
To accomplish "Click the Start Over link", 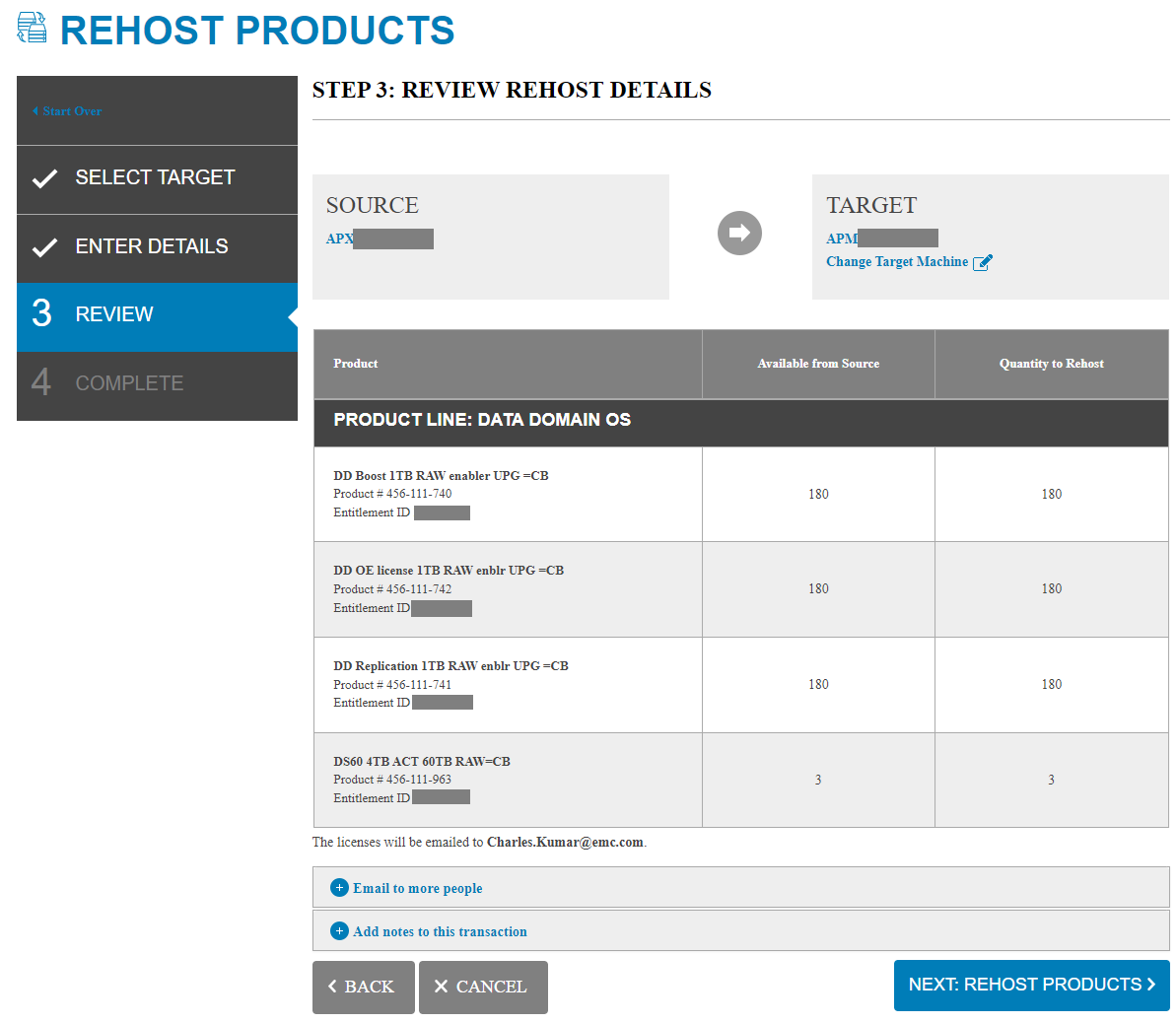I will tap(67, 111).
